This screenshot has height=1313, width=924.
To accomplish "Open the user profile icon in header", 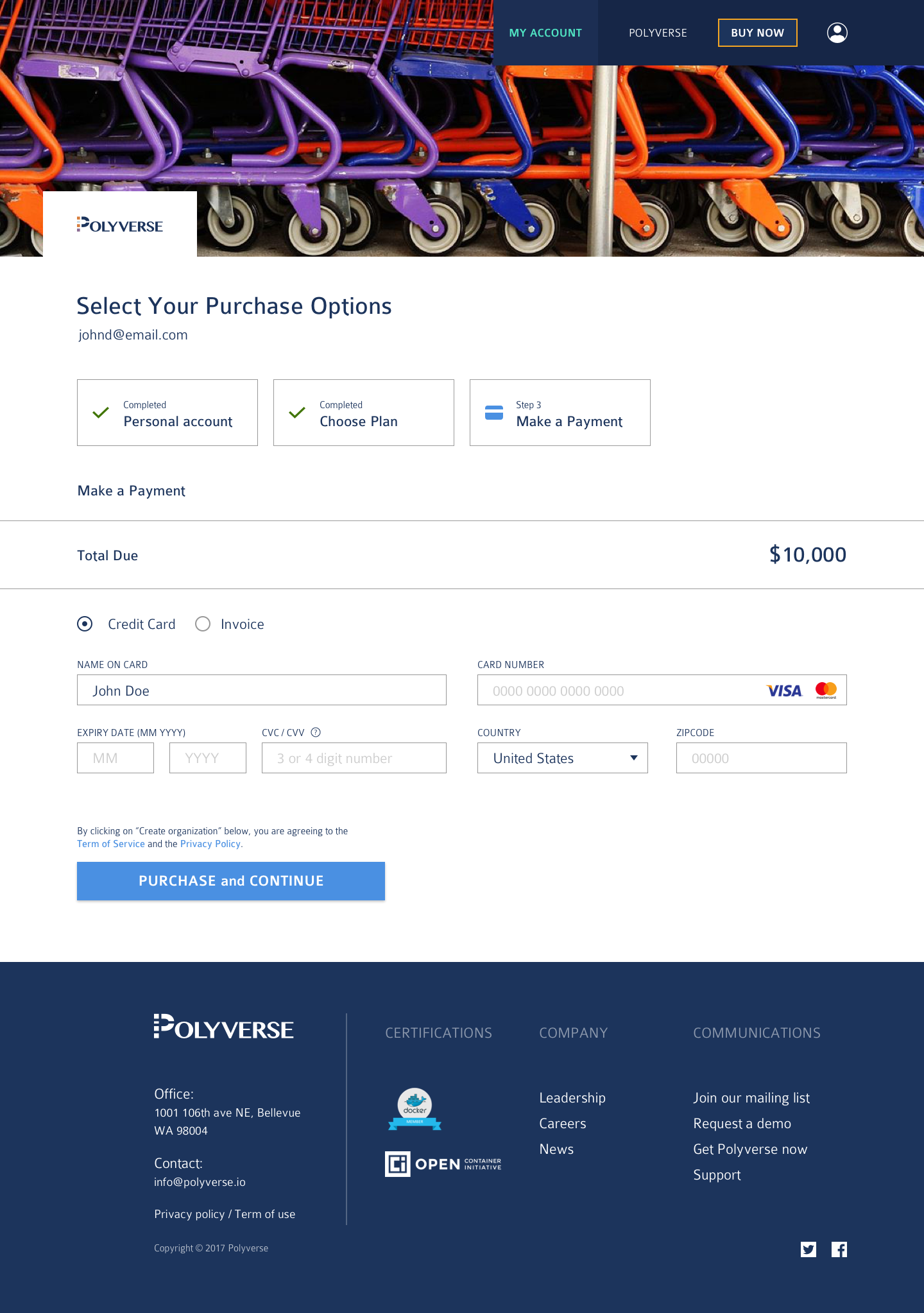I will coord(837,33).
